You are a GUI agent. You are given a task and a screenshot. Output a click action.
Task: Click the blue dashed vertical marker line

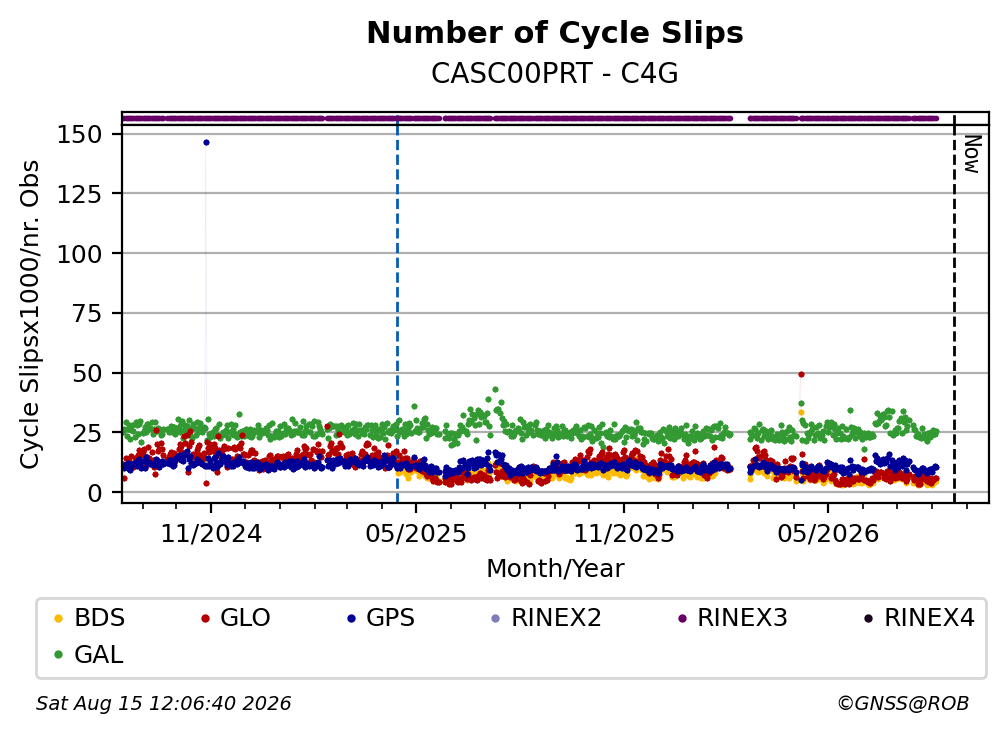click(397, 309)
